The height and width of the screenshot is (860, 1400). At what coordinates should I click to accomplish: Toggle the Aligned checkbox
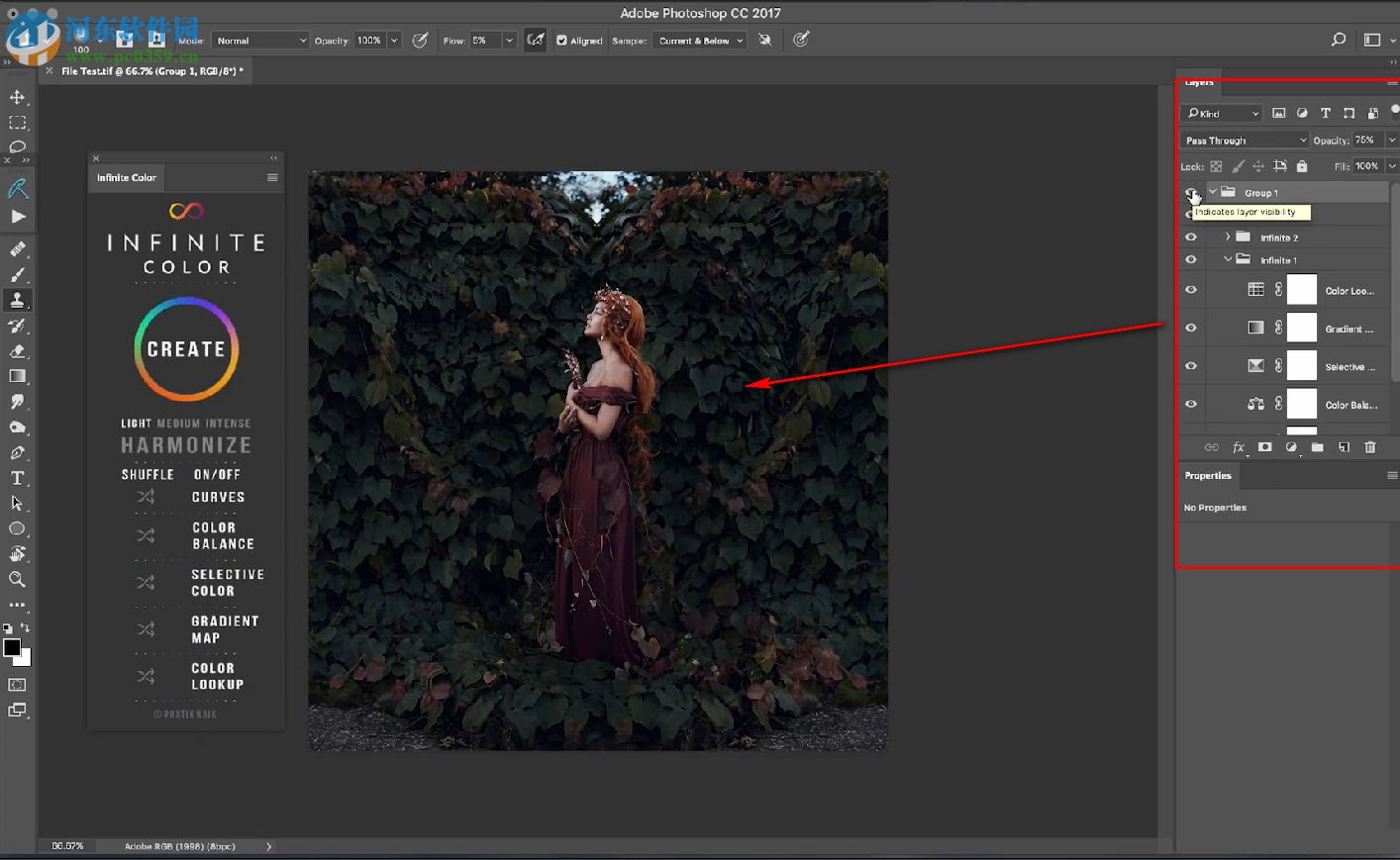coord(562,41)
